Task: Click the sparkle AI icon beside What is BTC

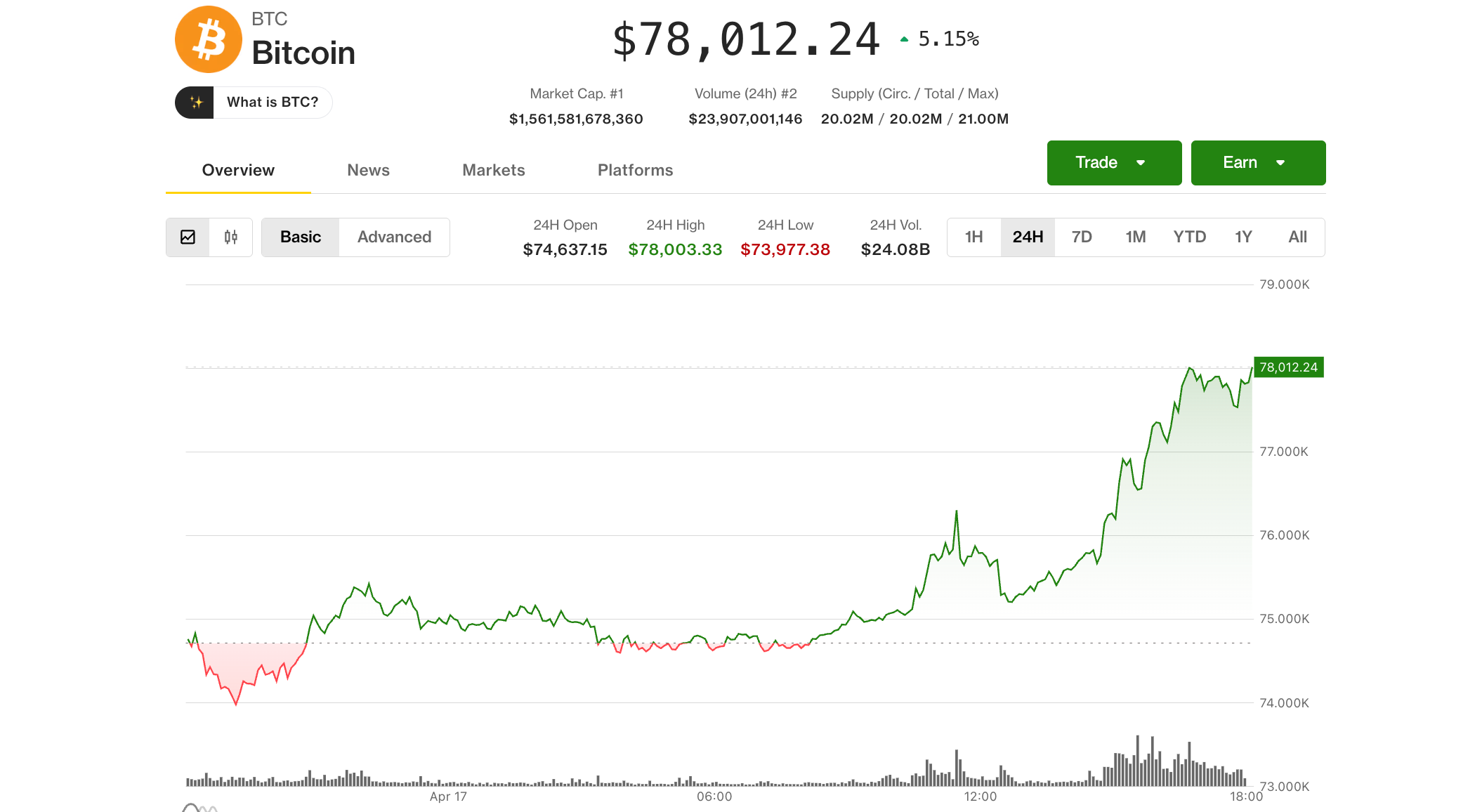Action: click(x=197, y=102)
